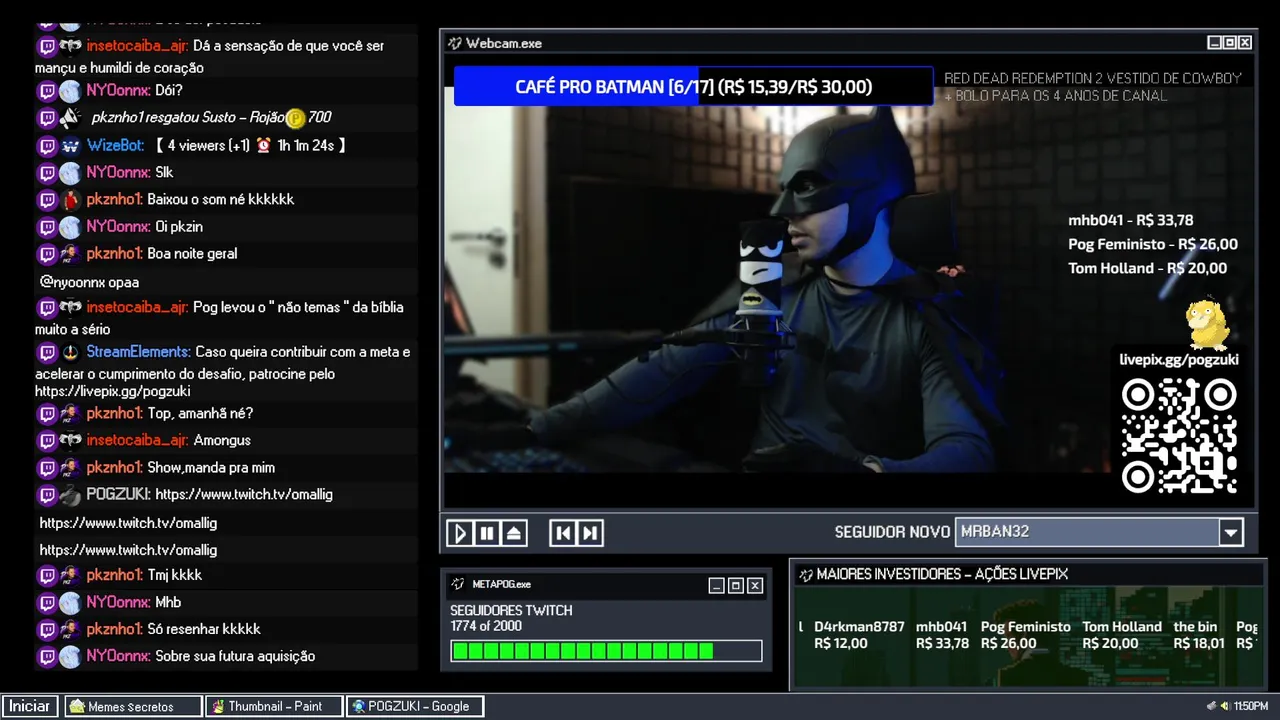
Task: Click the livepix QR code
Action: pos(1179,436)
